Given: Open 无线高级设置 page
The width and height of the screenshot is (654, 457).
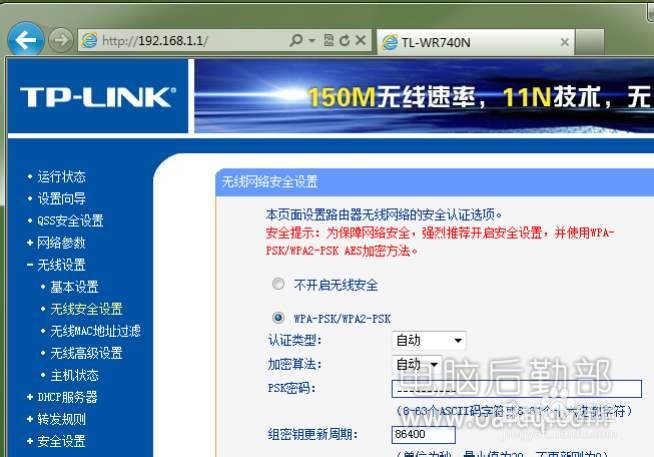Looking at the screenshot, I should [86, 353].
